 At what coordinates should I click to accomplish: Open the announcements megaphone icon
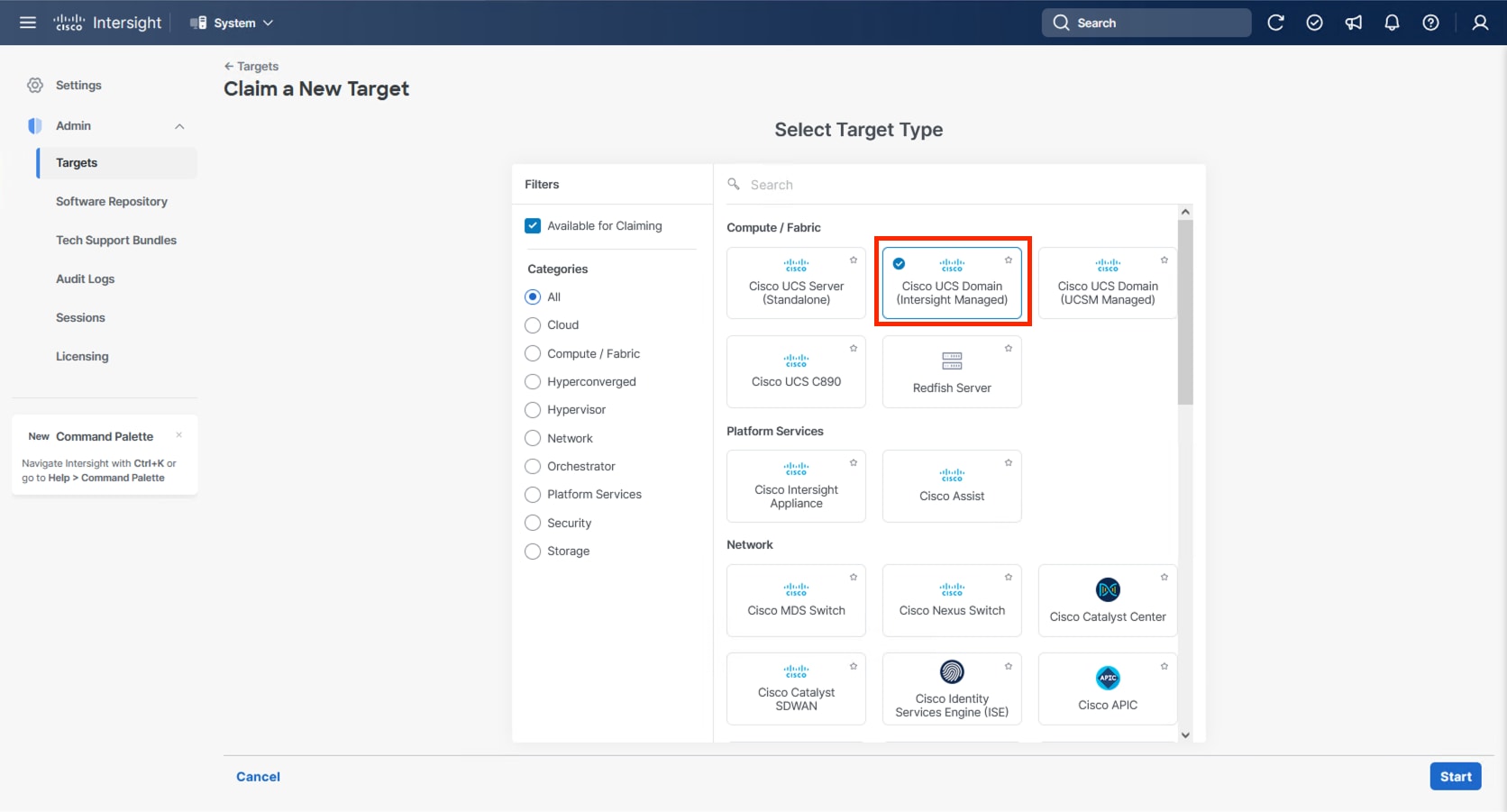pos(1353,23)
